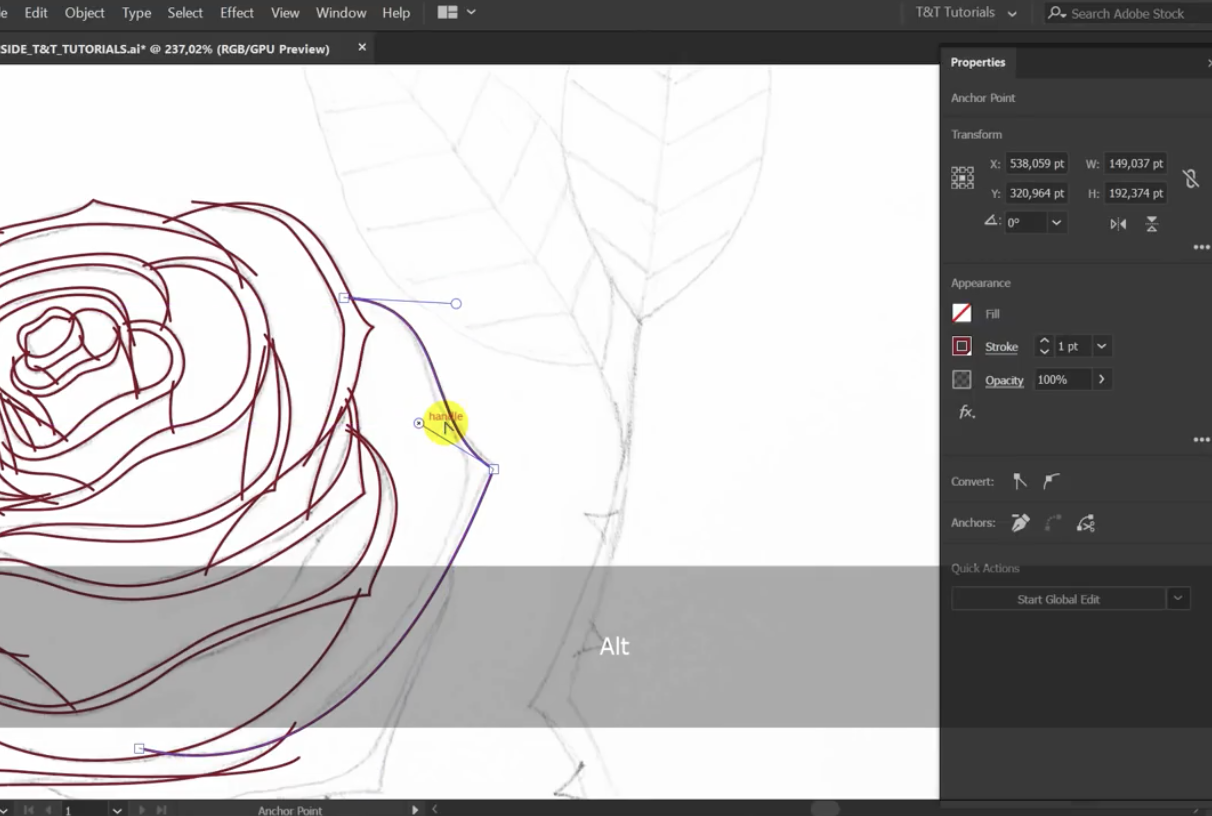Screen dimensions: 1212x816
Task: Expand the Opacity slider arrow
Action: tap(1101, 380)
